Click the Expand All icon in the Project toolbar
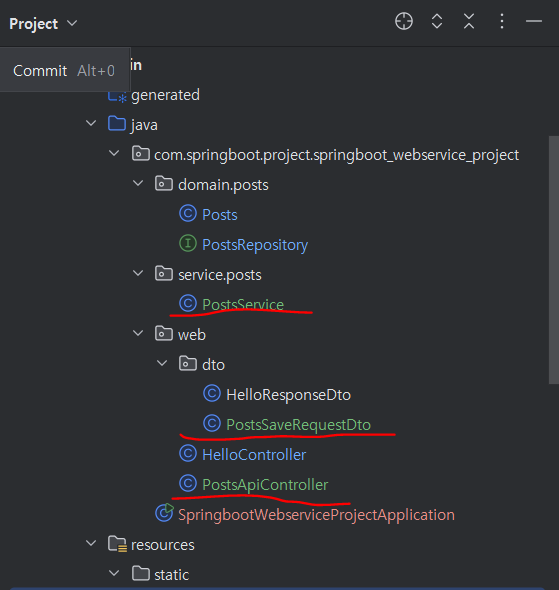559x590 pixels. 437,21
